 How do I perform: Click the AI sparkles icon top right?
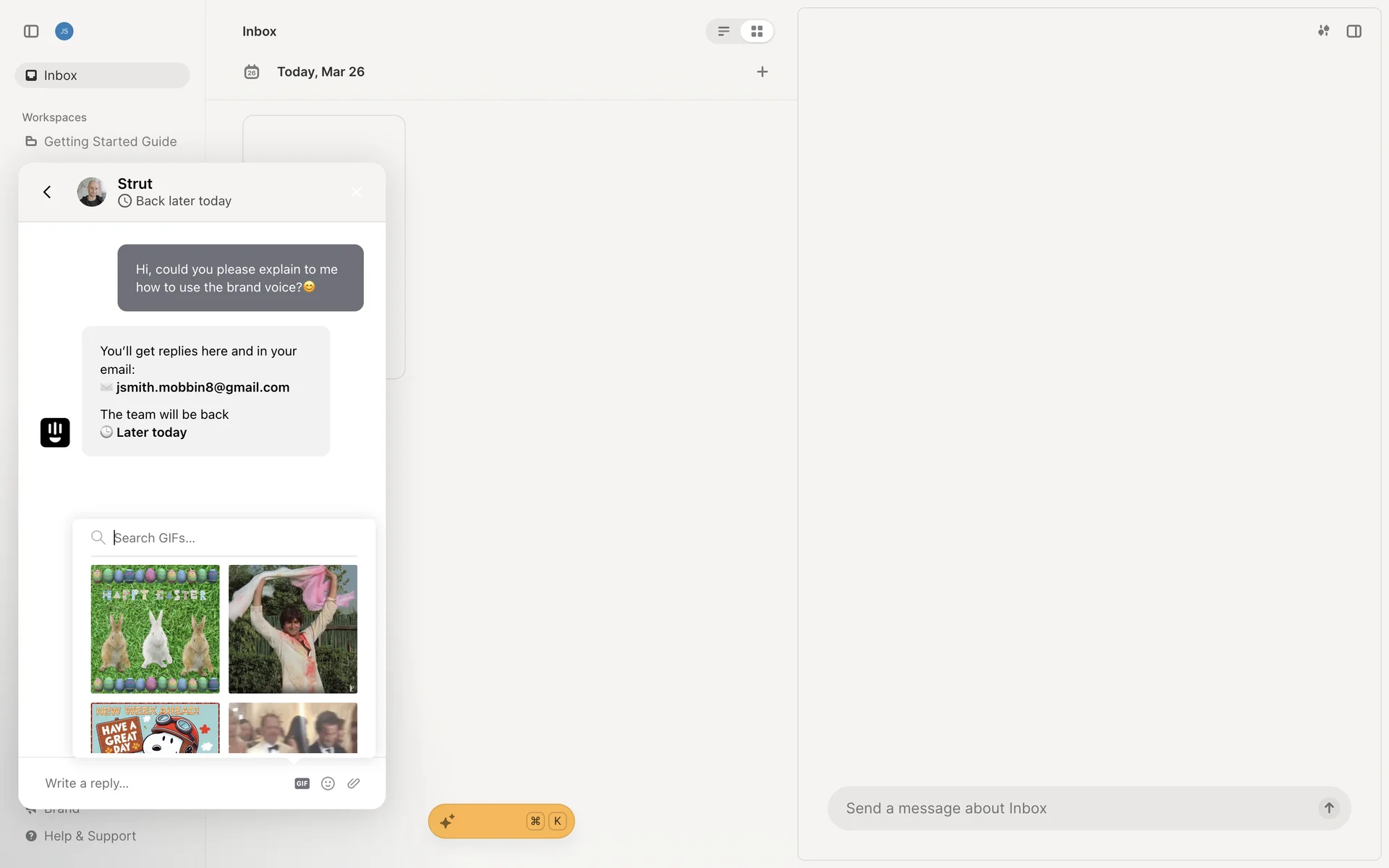coord(1323,31)
